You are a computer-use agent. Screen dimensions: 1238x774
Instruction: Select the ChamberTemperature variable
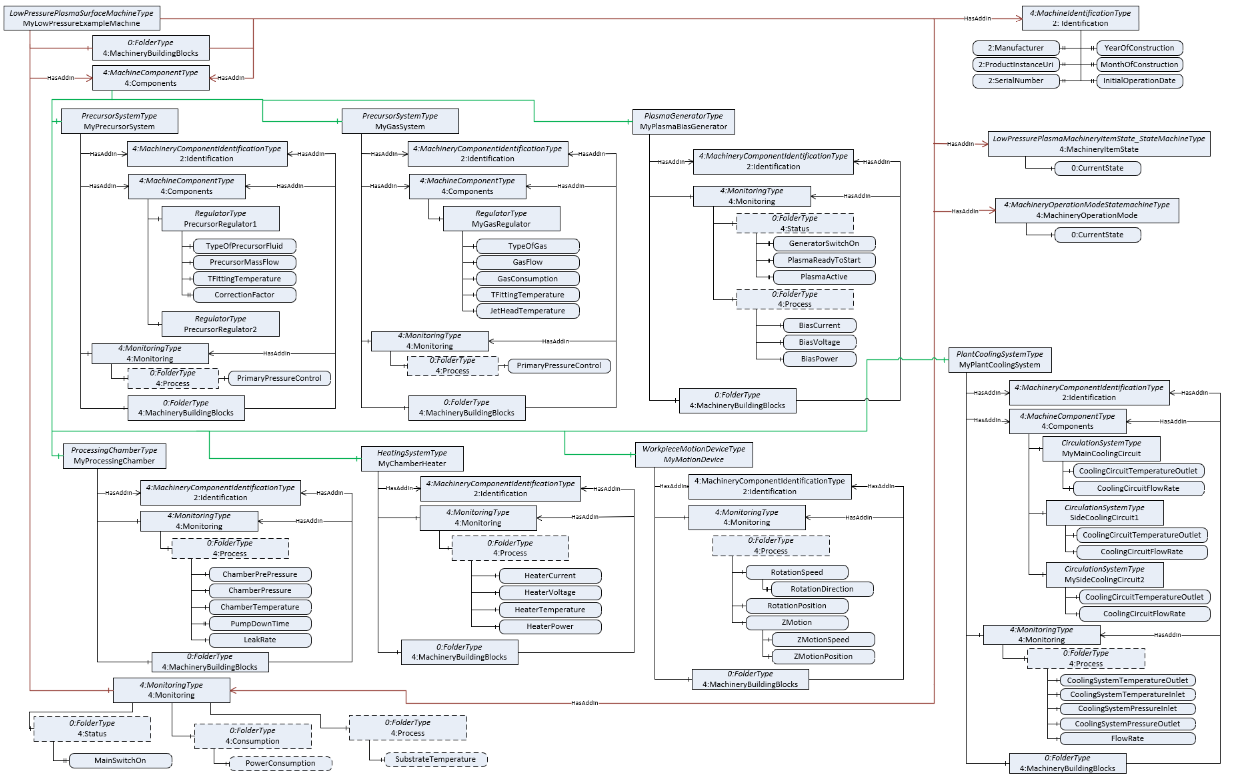260,607
